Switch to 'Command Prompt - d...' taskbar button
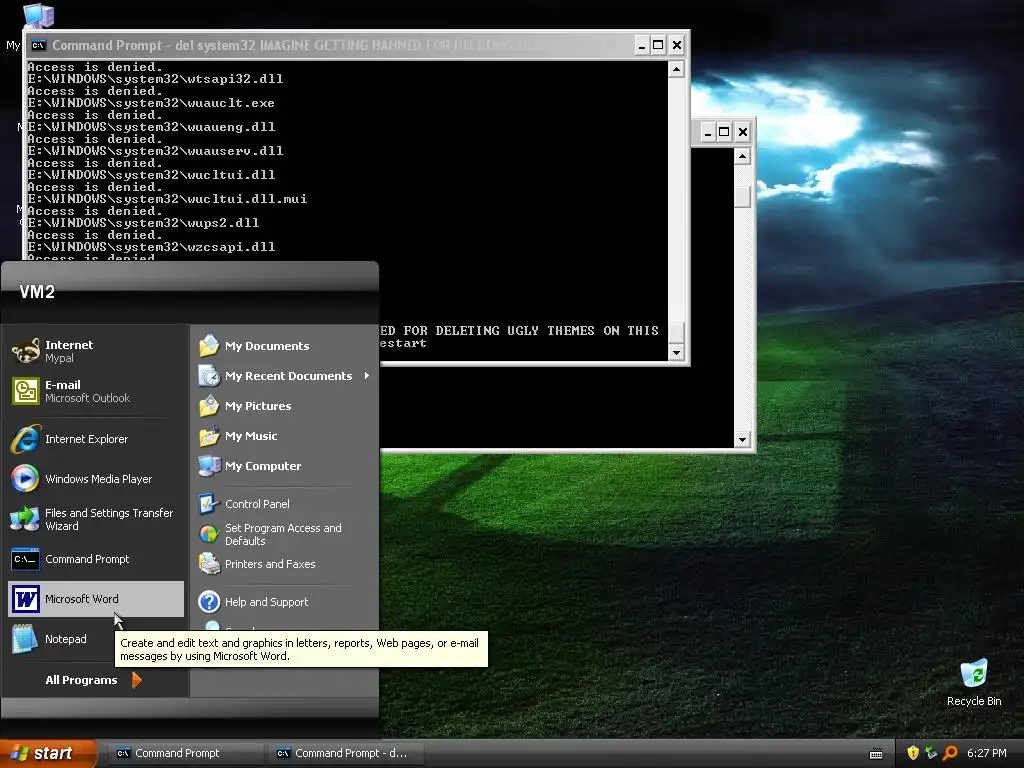Viewport: 1024px width, 768px height. tap(346, 753)
